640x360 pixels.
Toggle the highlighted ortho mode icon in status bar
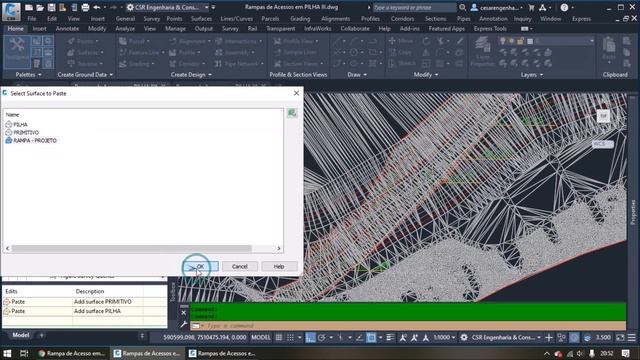311,338
